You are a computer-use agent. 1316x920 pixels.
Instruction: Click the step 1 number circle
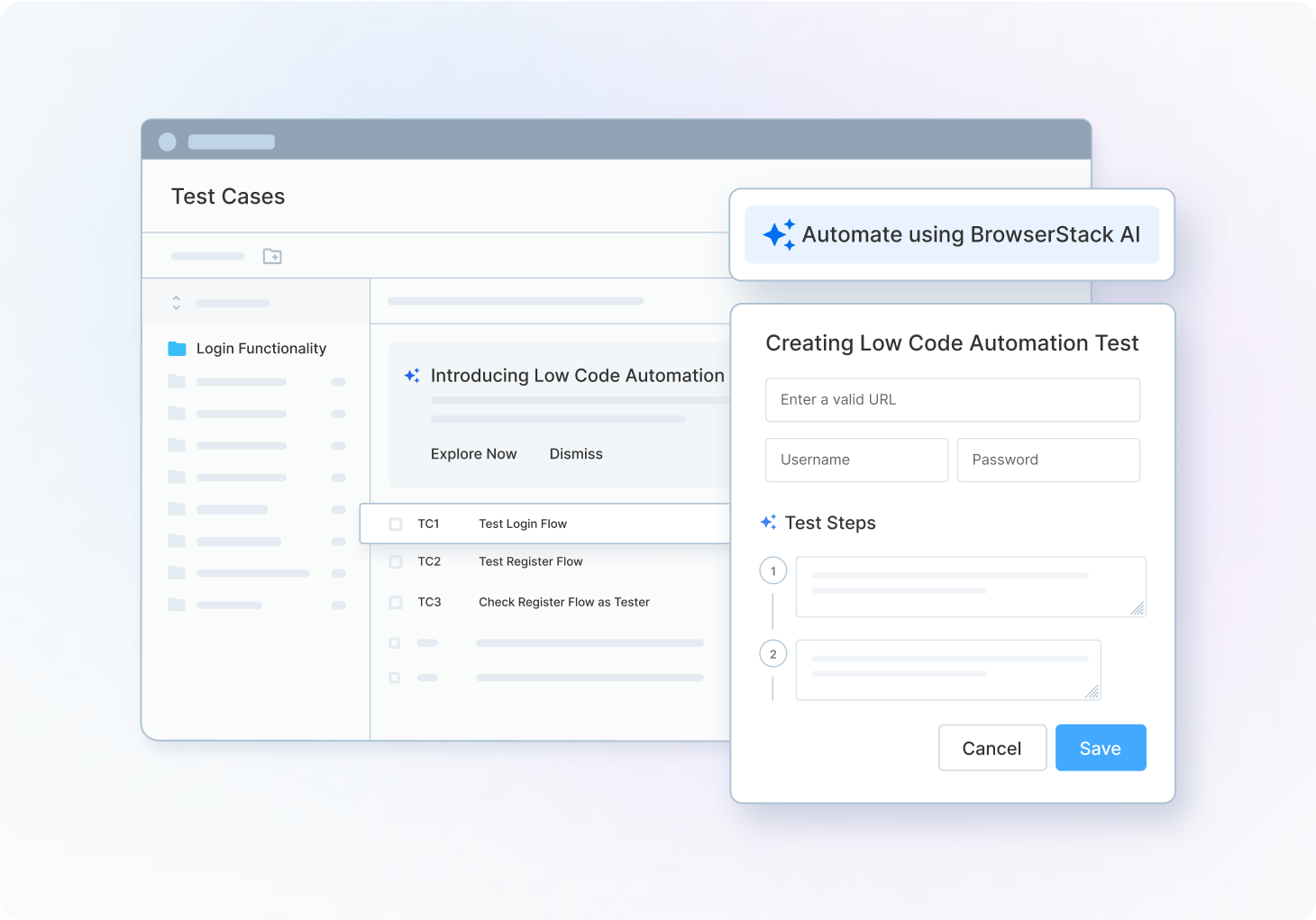click(772, 569)
